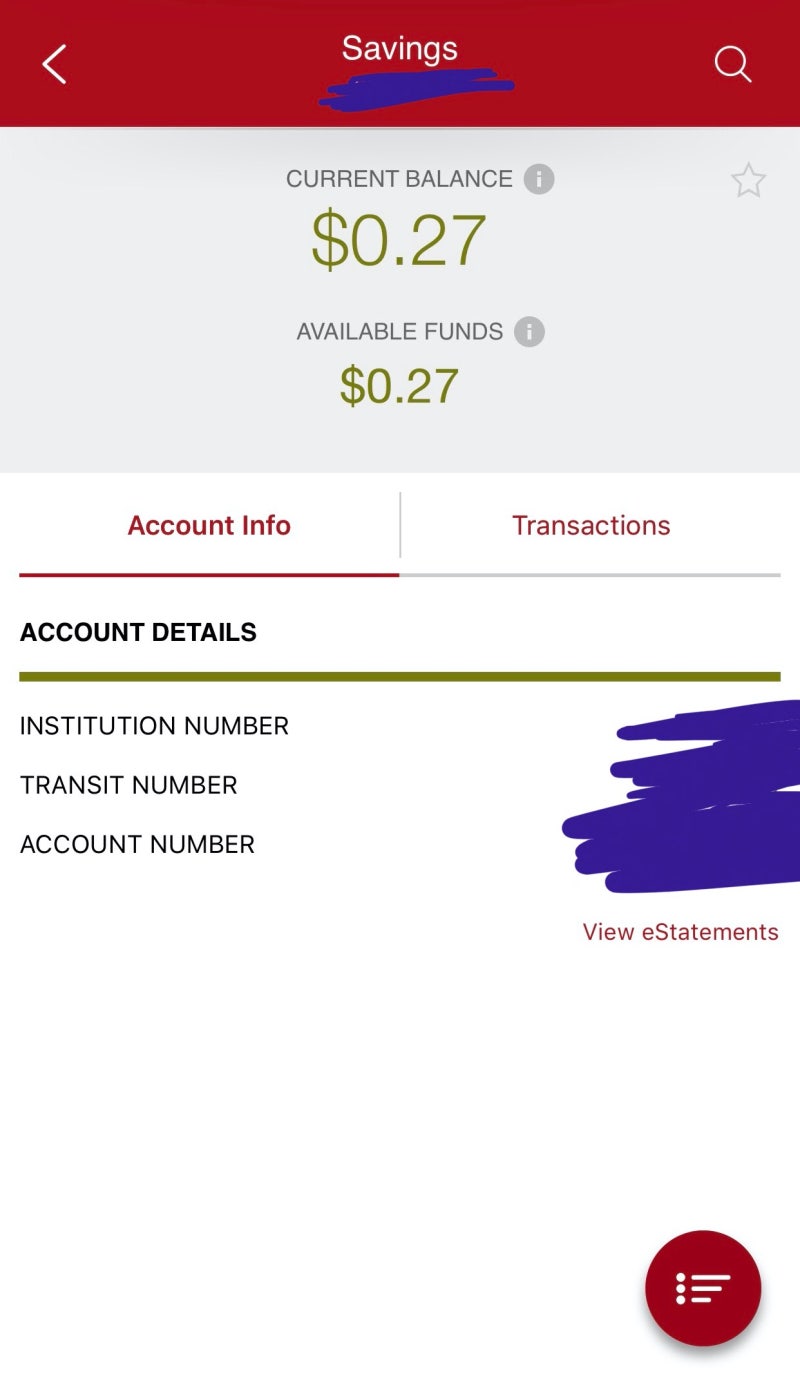Toggle the favorite star for this account
Viewport: 800px width, 1385px height.
point(748,181)
